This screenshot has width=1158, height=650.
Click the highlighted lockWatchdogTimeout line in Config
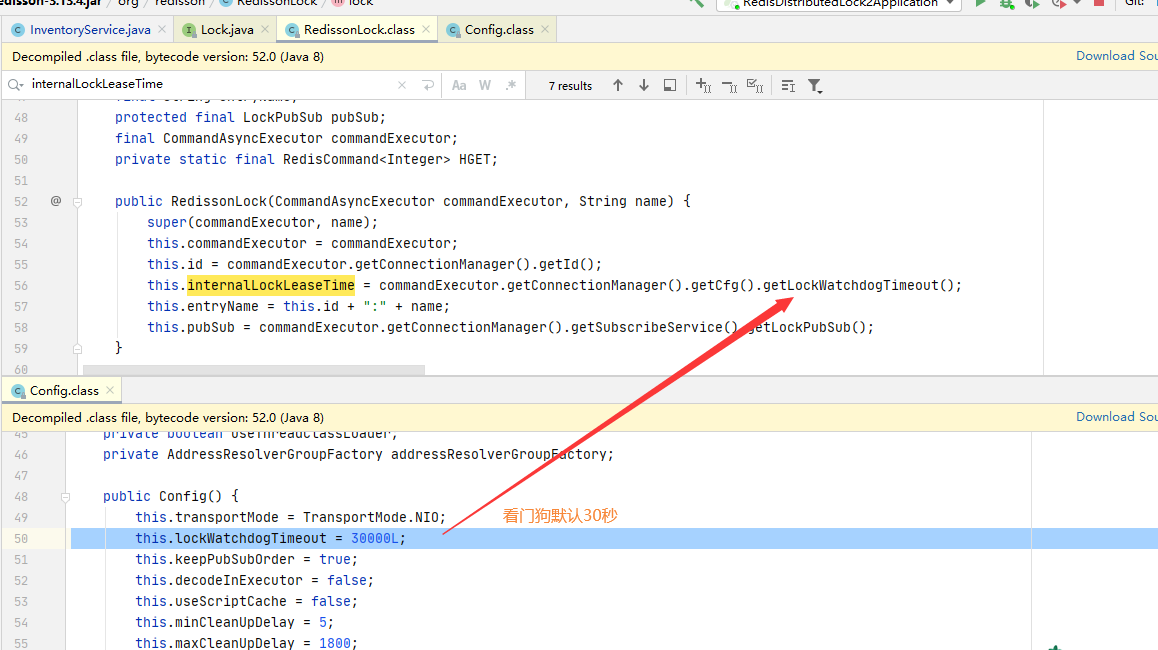tap(614, 538)
